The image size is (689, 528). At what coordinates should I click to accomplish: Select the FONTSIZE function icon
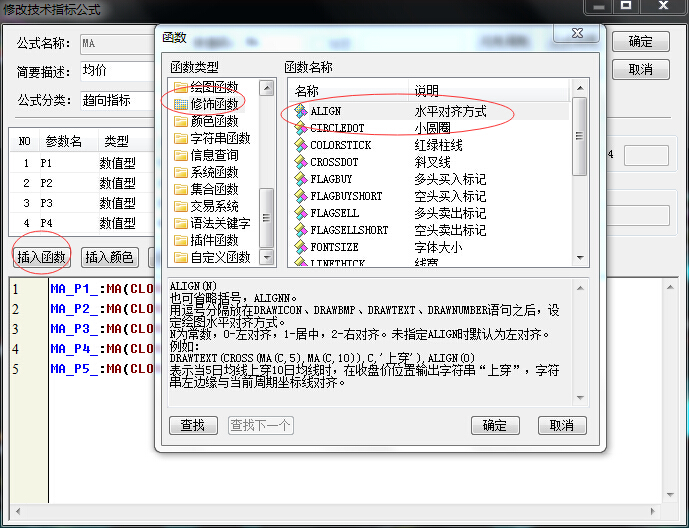[299, 247]
